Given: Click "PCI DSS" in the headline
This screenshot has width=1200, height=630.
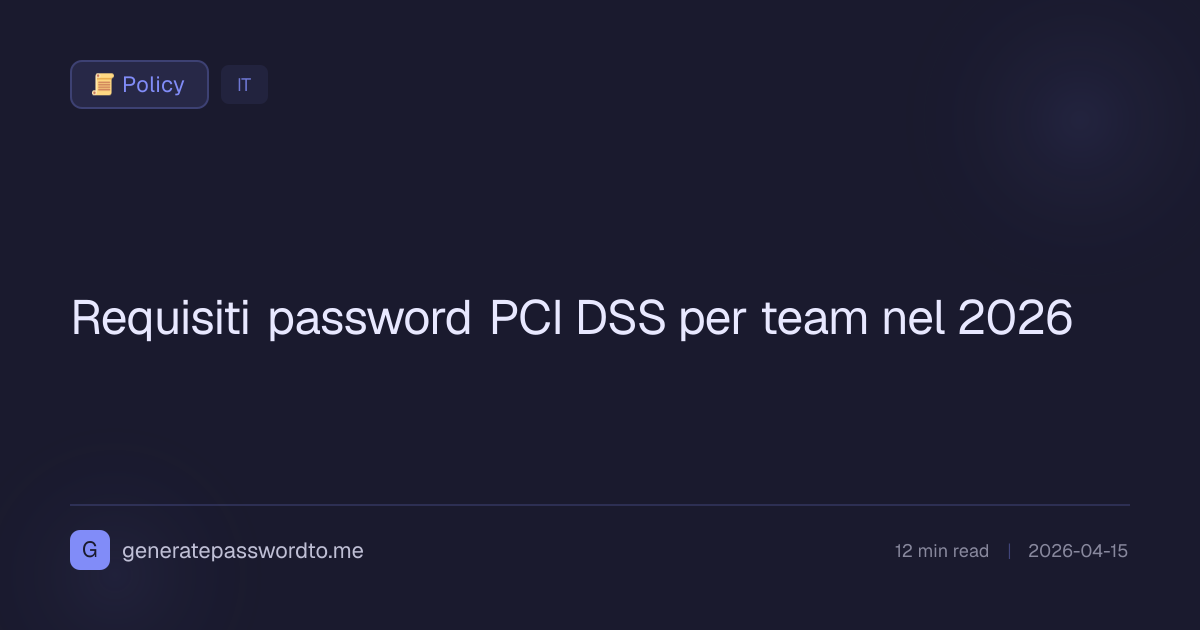Looking at the screenshot, I should coord(577,319).
